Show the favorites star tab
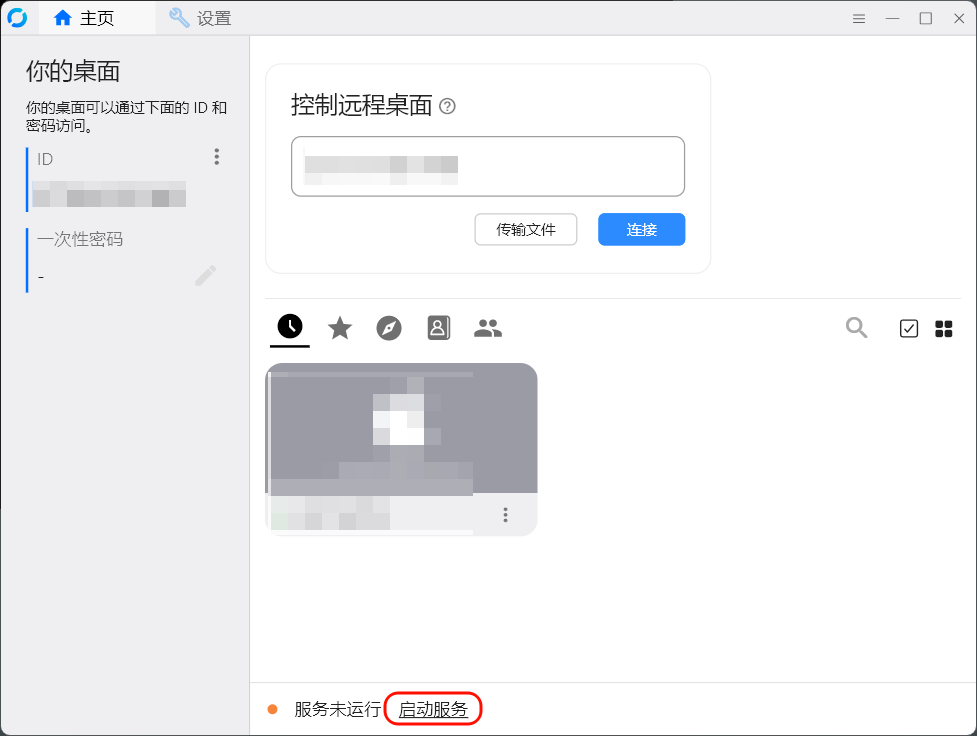Image resolution: width=977 pixels, height=736 pixels. [340, 328]
